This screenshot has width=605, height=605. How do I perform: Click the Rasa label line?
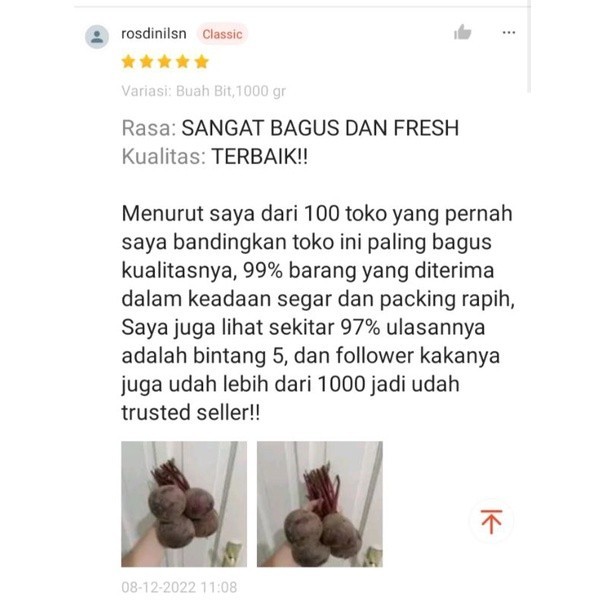[x=290, y=128]
